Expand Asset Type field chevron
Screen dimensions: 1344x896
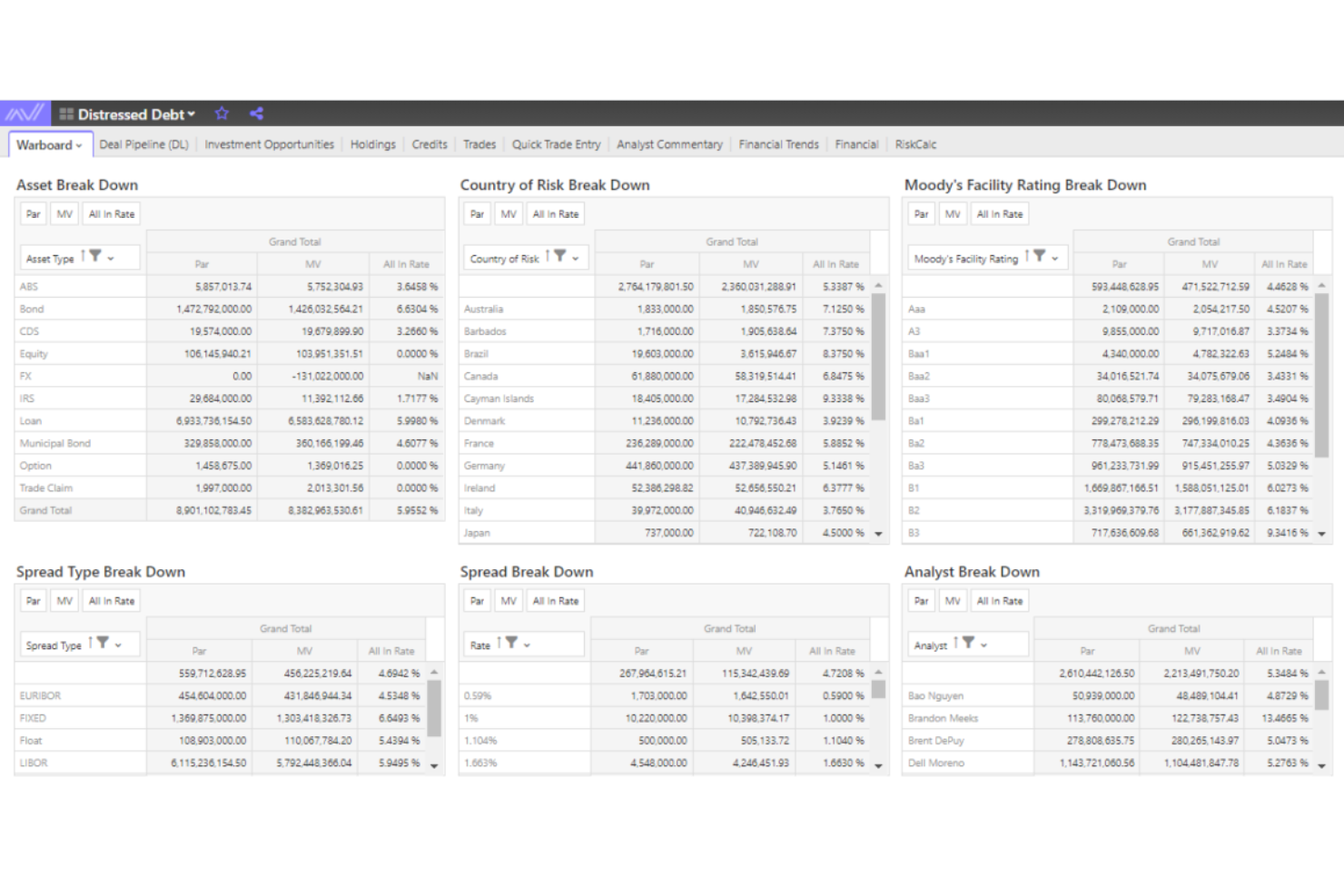tap(111, 259)
